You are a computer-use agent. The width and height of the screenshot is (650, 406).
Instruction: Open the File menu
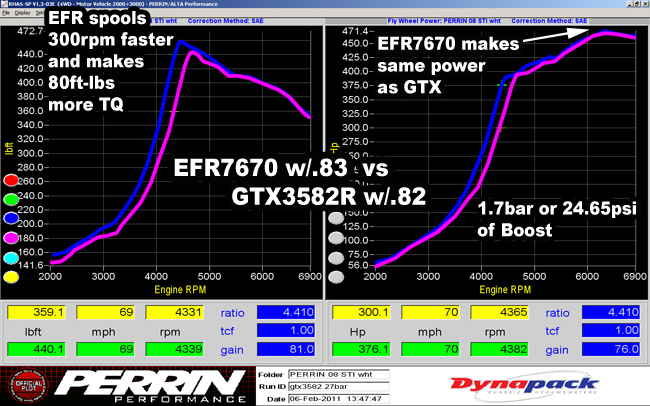point(6,13)
